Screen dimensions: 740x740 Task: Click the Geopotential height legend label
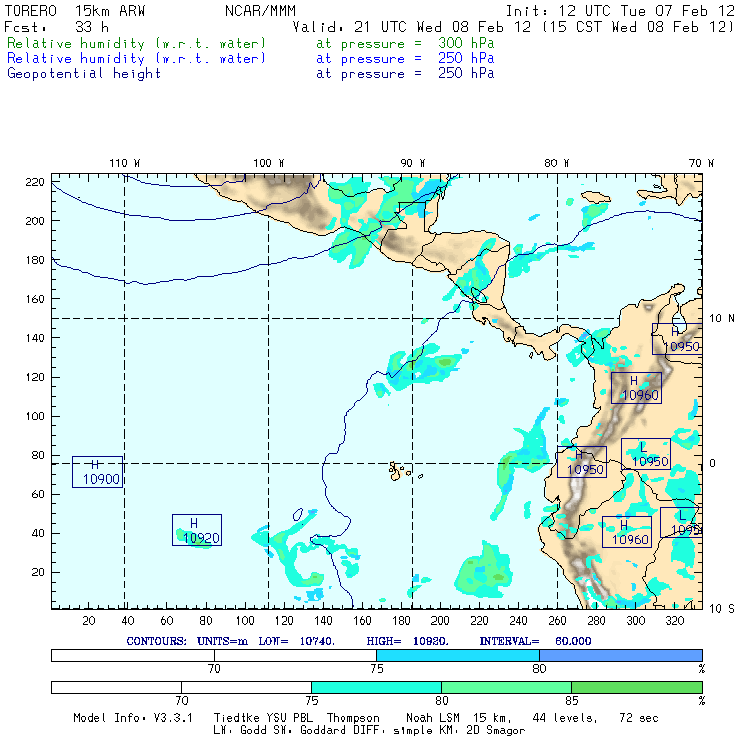click(84, 73)
